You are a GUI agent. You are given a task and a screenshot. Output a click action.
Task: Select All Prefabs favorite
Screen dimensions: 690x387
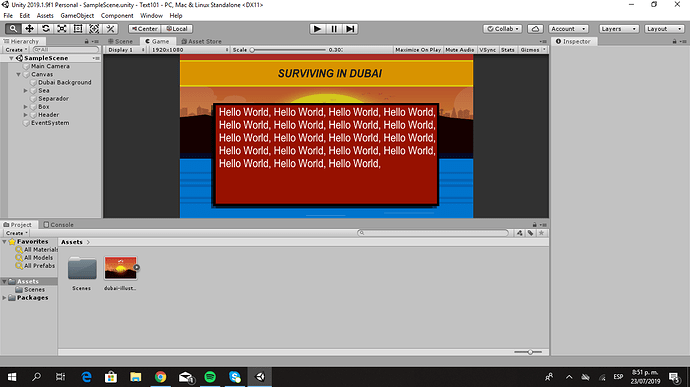pos(39,266)
